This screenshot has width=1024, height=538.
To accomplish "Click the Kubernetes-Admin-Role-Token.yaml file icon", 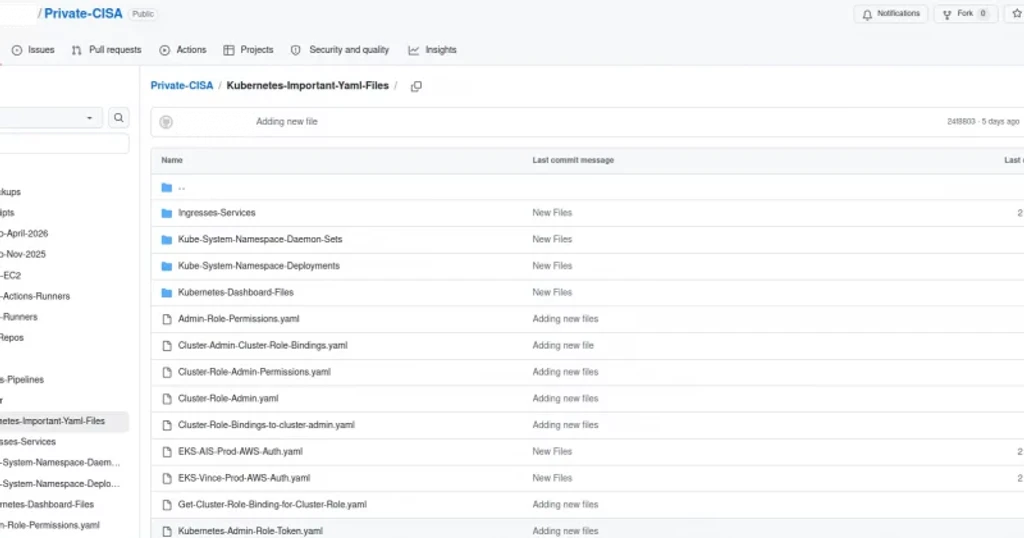I will 167,531.
